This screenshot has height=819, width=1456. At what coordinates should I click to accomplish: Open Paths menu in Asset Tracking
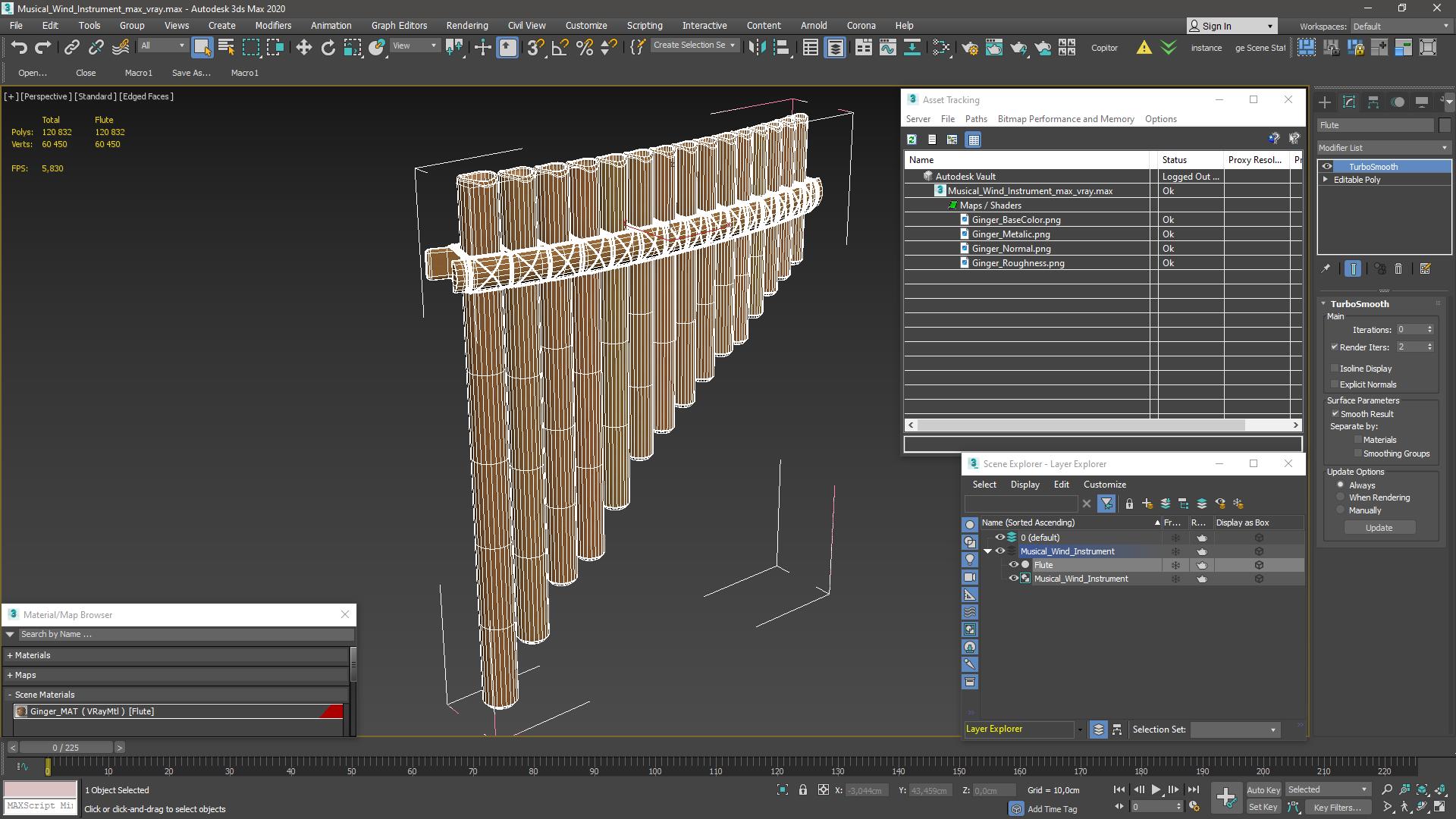pos(976,119)
